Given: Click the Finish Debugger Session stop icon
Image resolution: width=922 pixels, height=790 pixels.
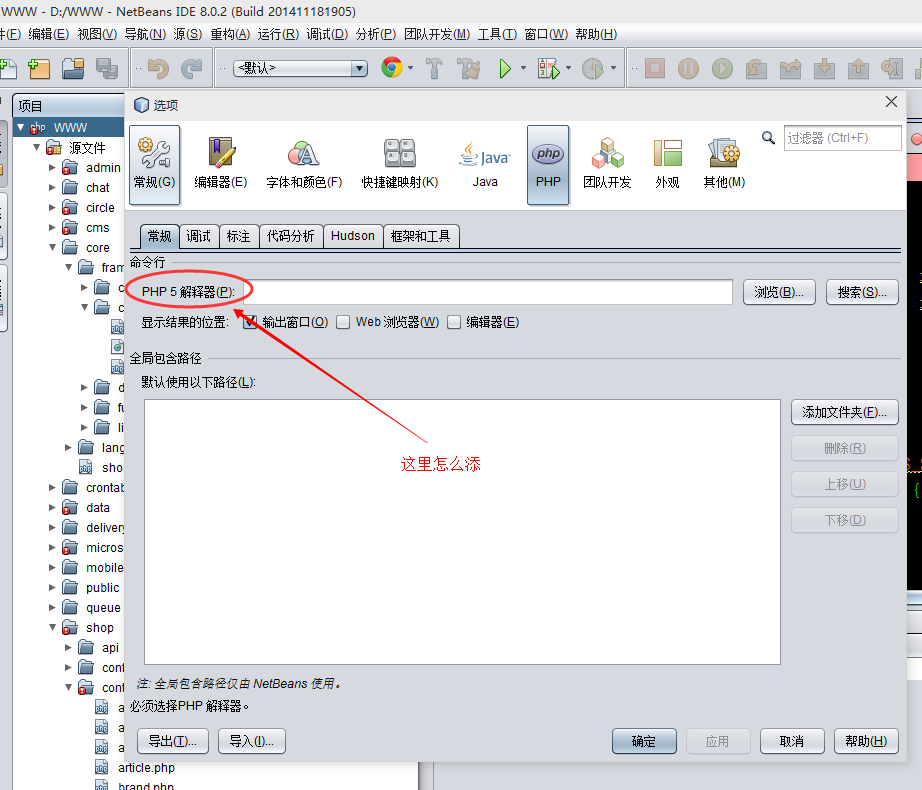Looking at the screenshot, I should 654,69.
